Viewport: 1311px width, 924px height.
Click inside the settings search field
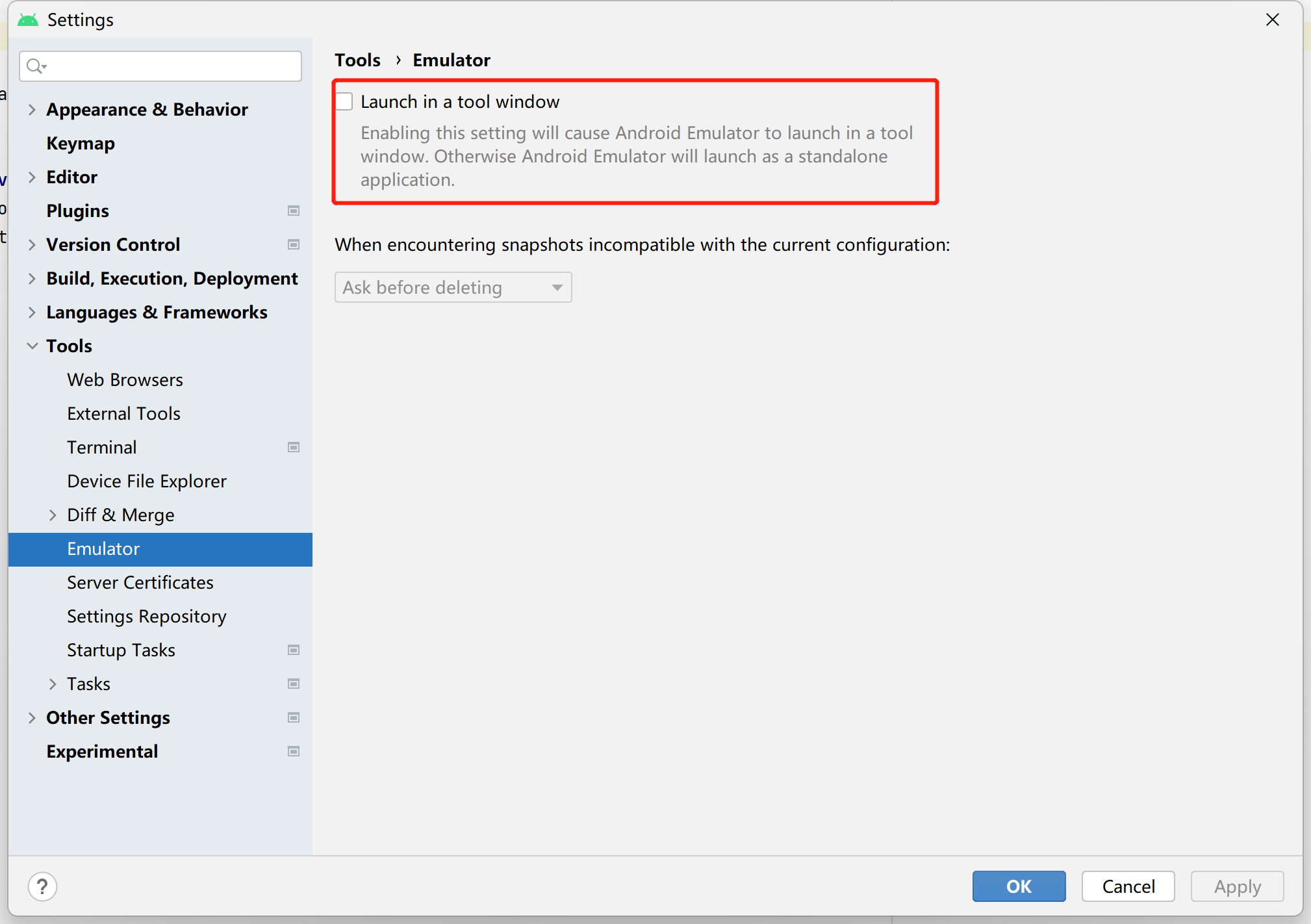coord(169,66)
